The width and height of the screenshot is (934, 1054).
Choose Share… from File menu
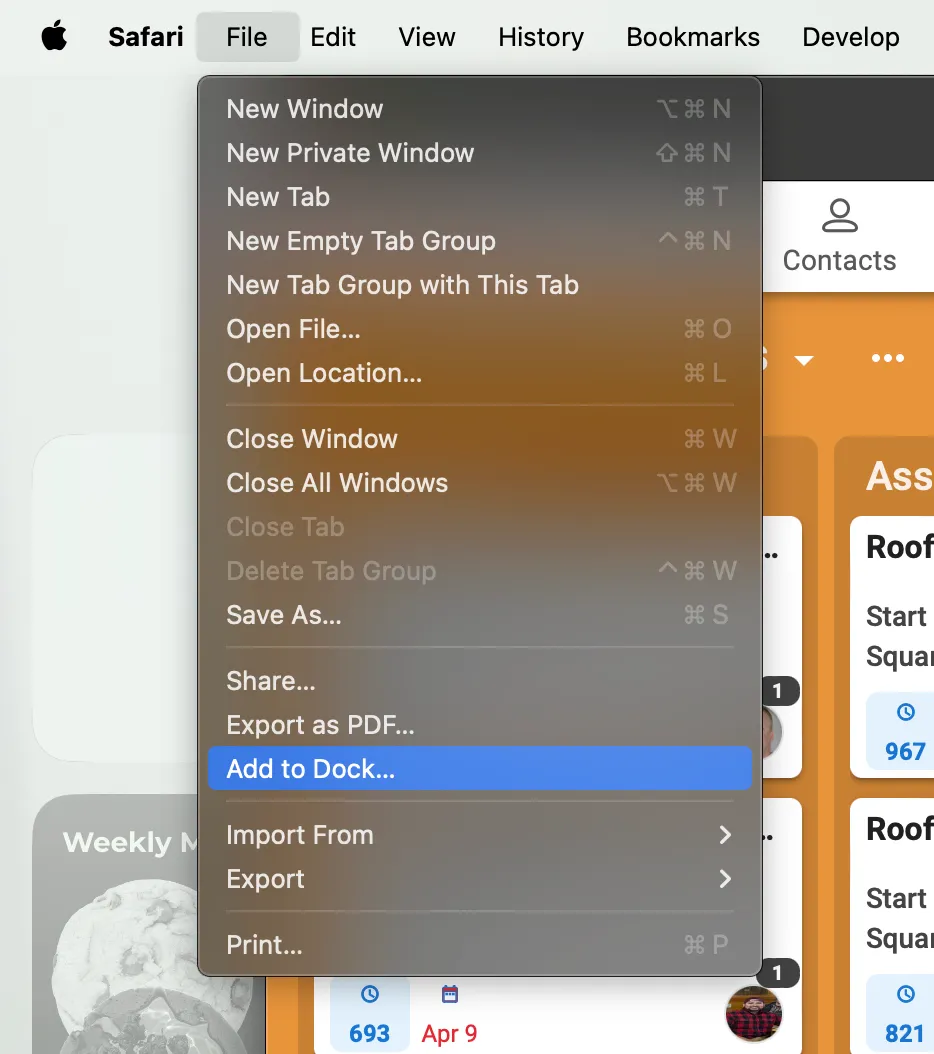point(480,681)
